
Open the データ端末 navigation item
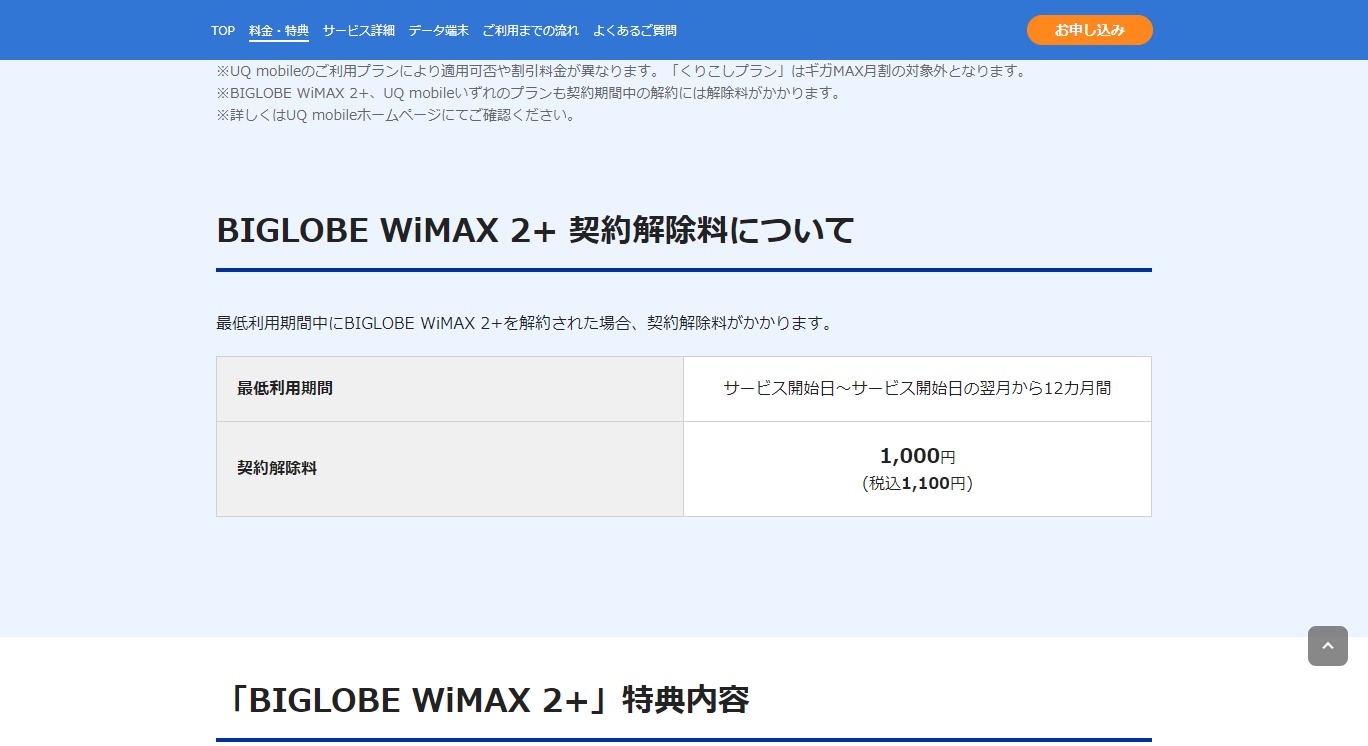[438, 31]
